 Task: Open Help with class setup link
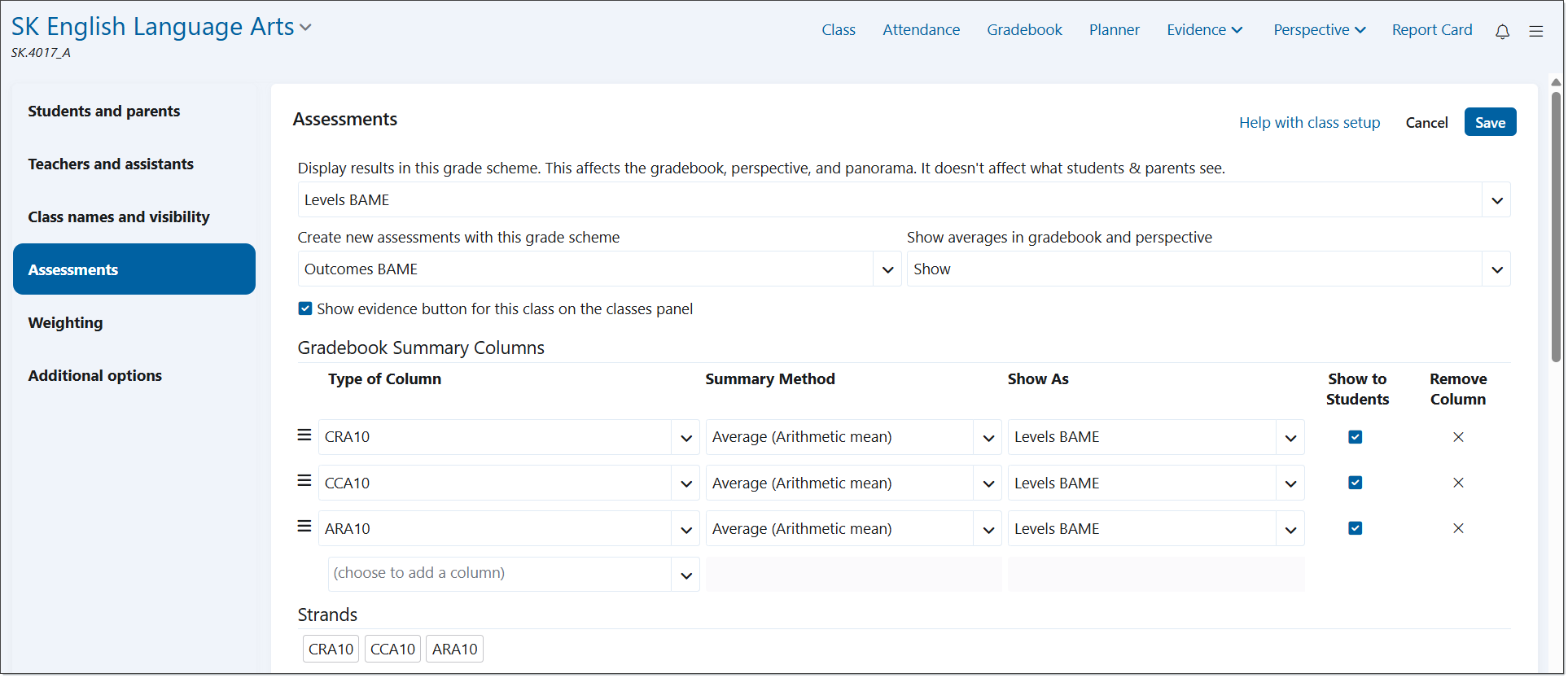pos(1309,122)
